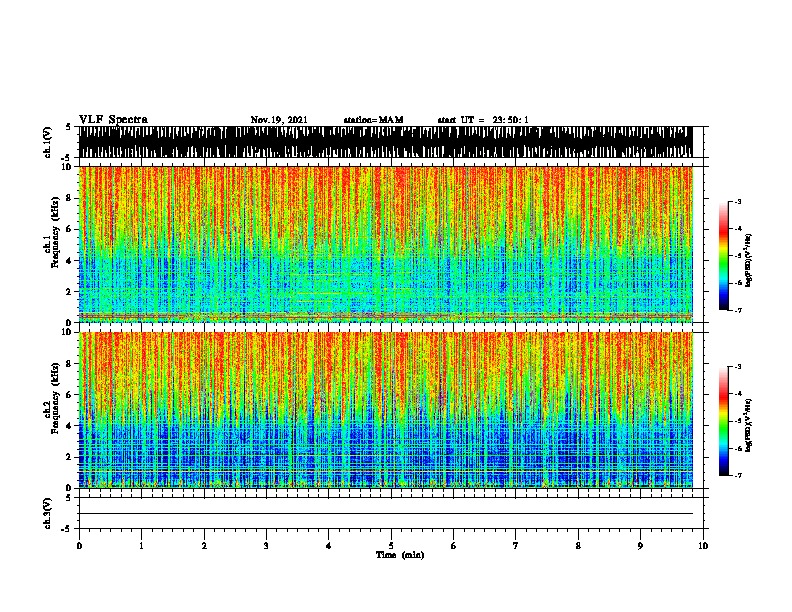
Task: Click the ch.1 frequency spectrogram panel
Action: click(386, 244)
